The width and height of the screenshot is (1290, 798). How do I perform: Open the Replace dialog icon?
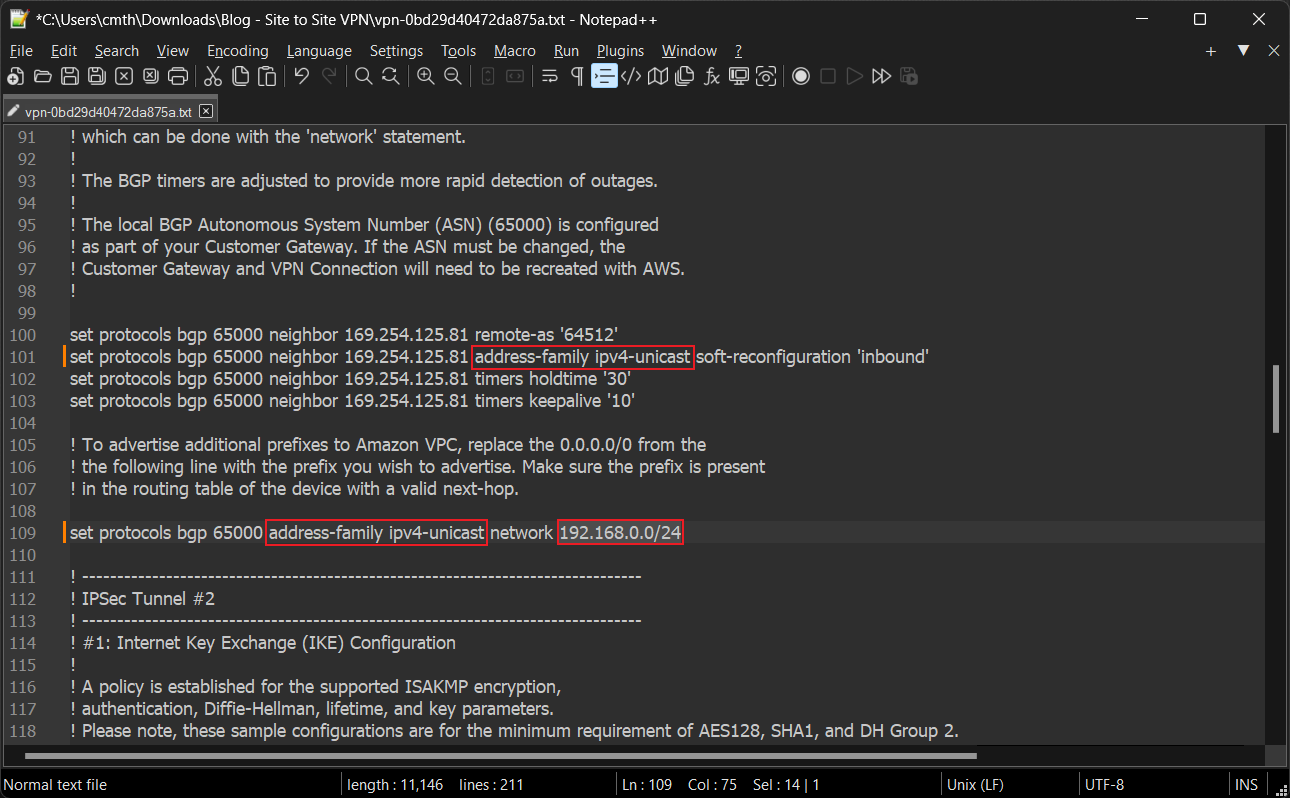(x=391, y=76)
